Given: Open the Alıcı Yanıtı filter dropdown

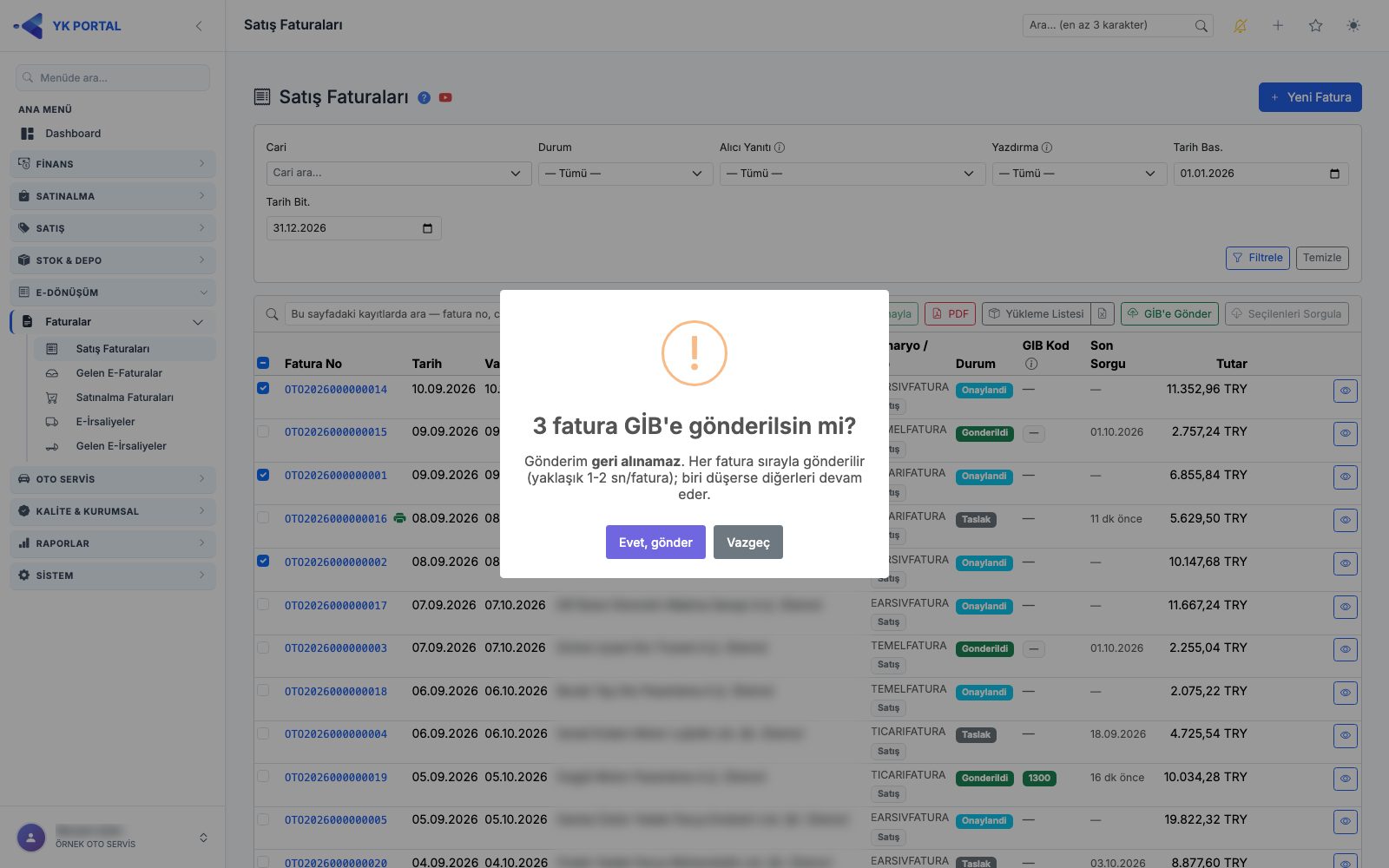Looking at the screenshot, I should (x=852, y=174).
